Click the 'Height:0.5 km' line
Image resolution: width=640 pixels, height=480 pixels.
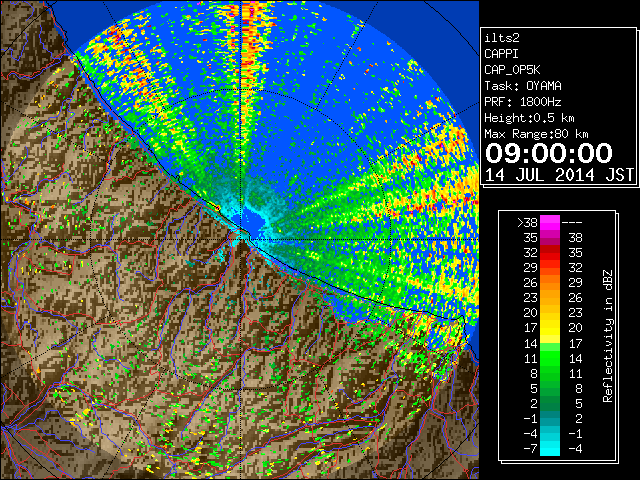[529, 118]
